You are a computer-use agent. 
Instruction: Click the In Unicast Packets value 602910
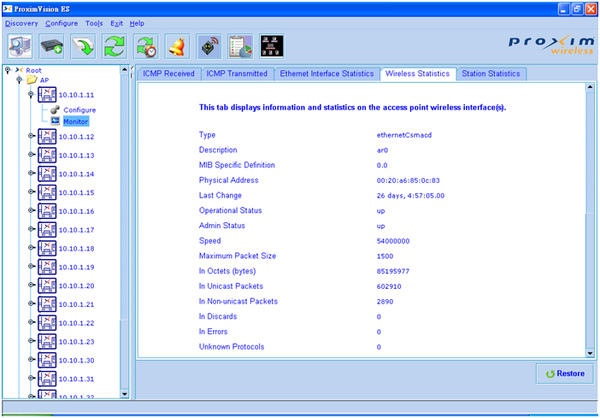(389, 286)
